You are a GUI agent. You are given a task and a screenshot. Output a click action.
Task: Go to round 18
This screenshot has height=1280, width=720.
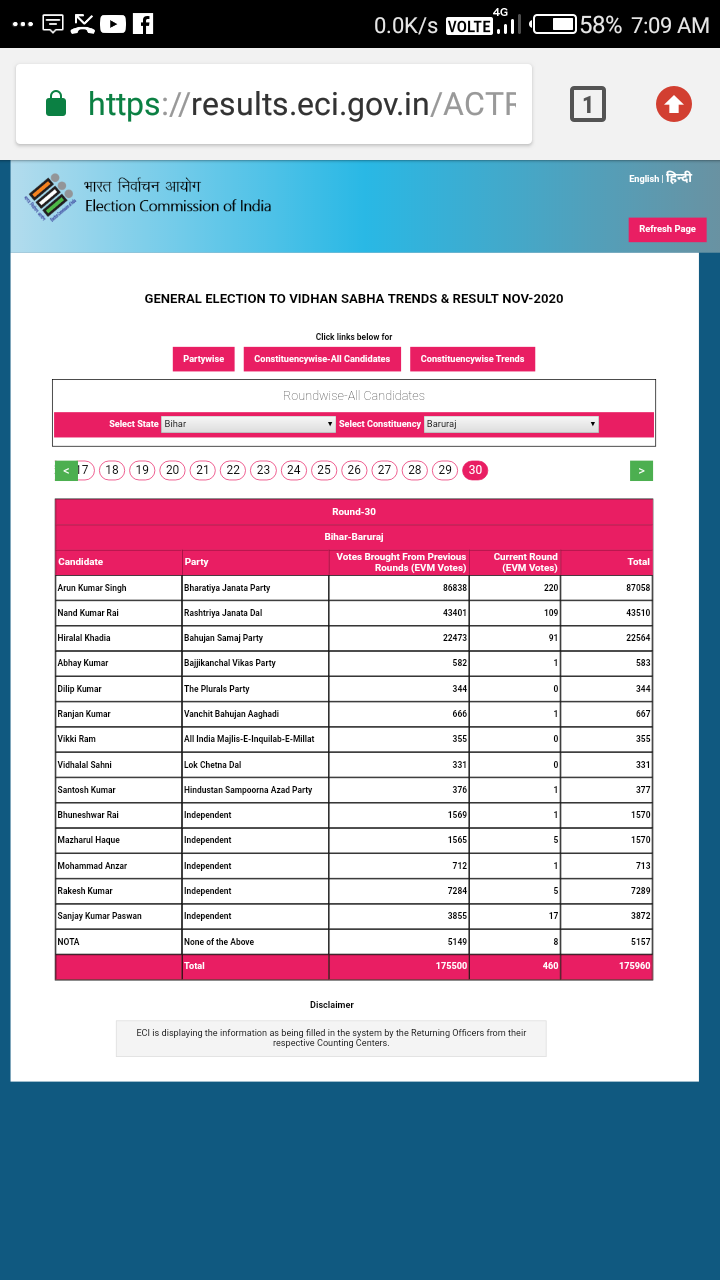112,470
